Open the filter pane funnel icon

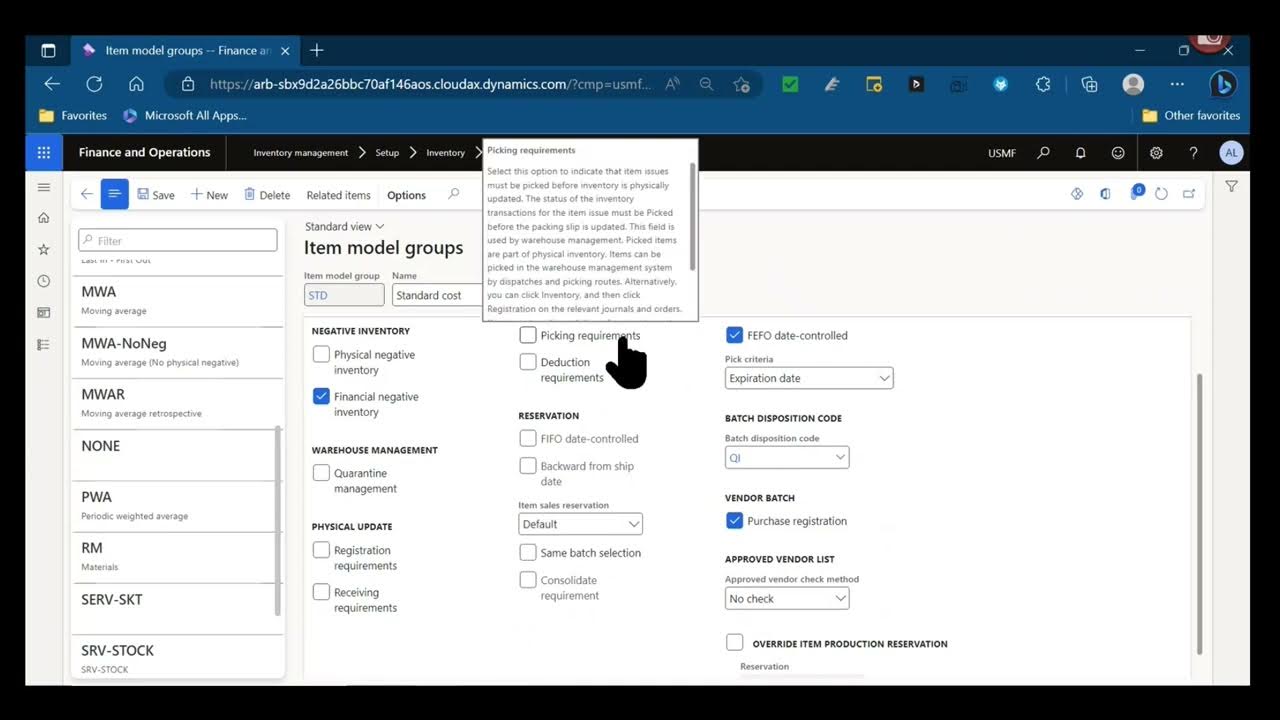tap(1231, 186)
